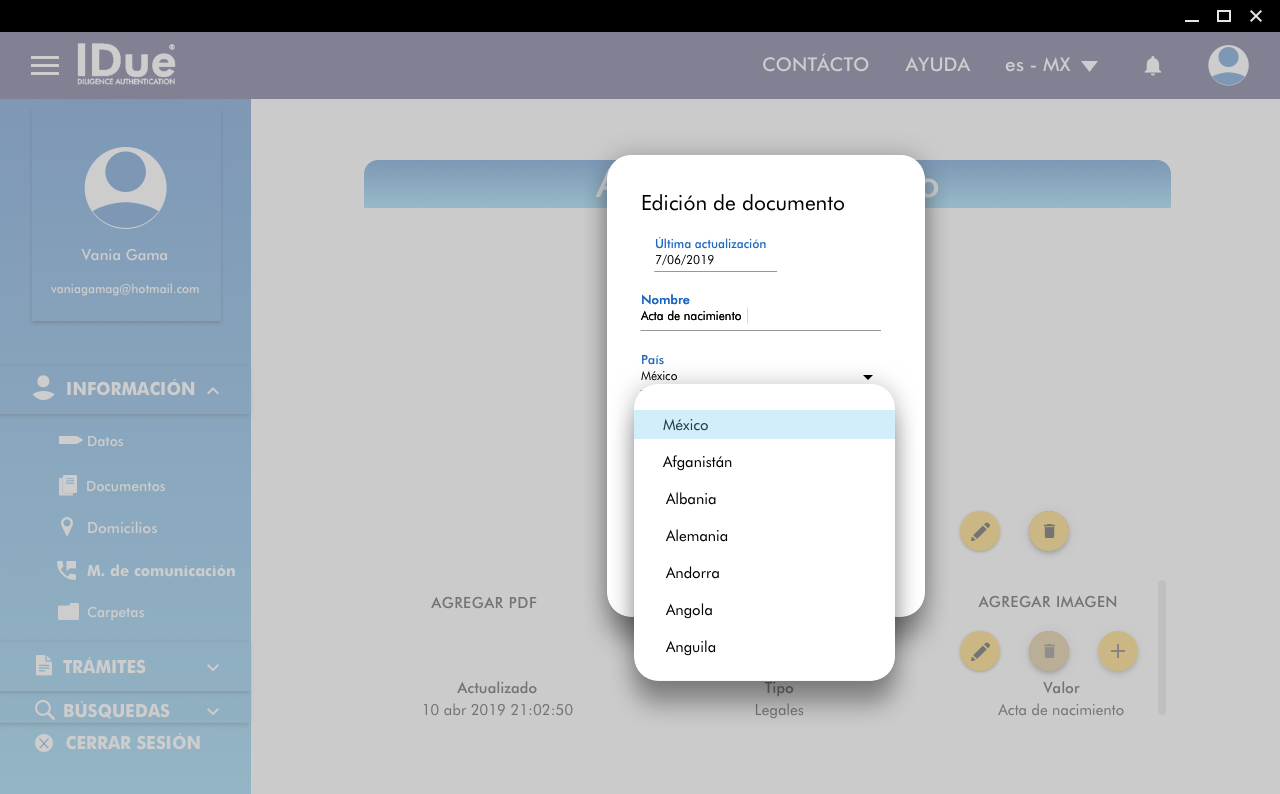Click the plus add icon
This screenshot has width=1280, height=794.
[x=1117, y=651]
